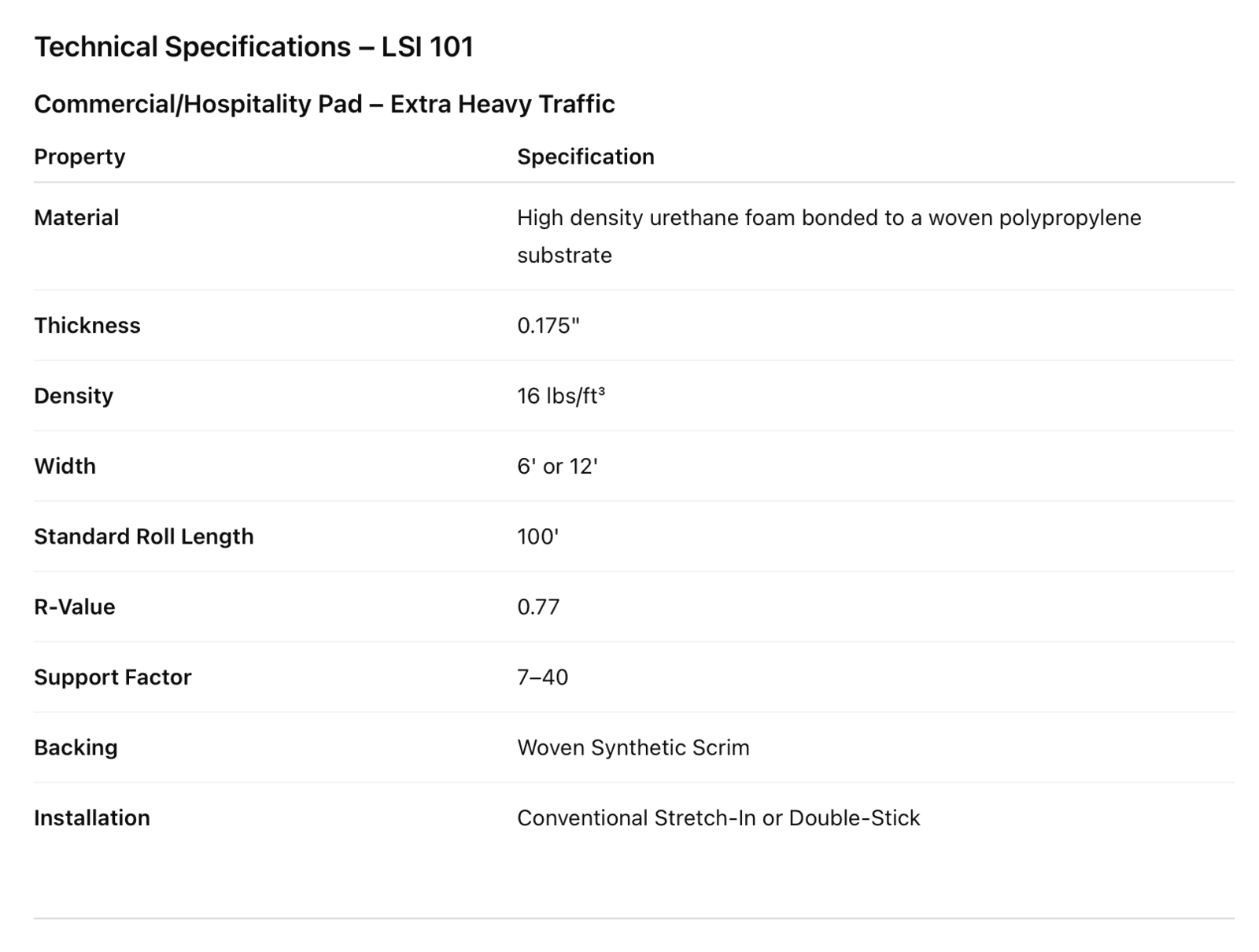Click the Specification column header

(585, 157)
